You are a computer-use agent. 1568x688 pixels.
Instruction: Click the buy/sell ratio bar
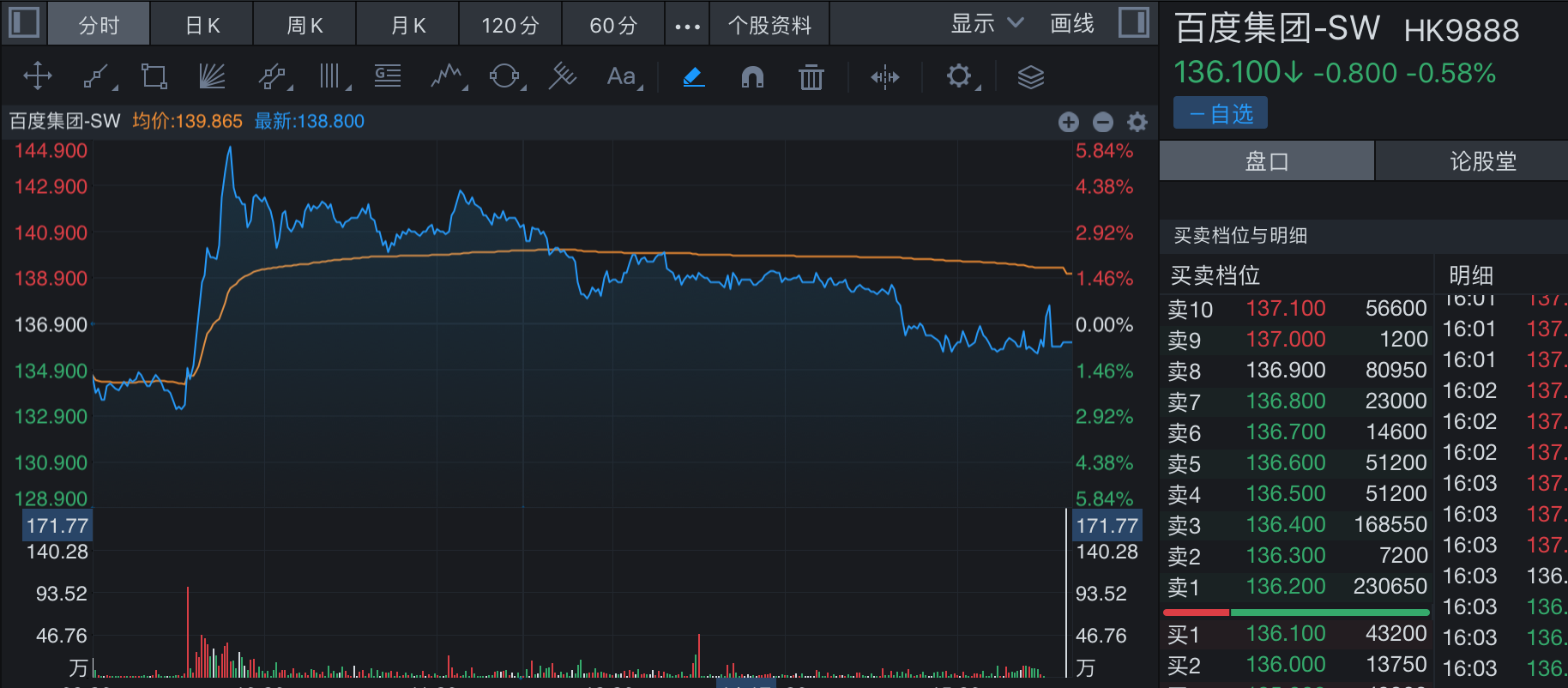coord(1296,613)
